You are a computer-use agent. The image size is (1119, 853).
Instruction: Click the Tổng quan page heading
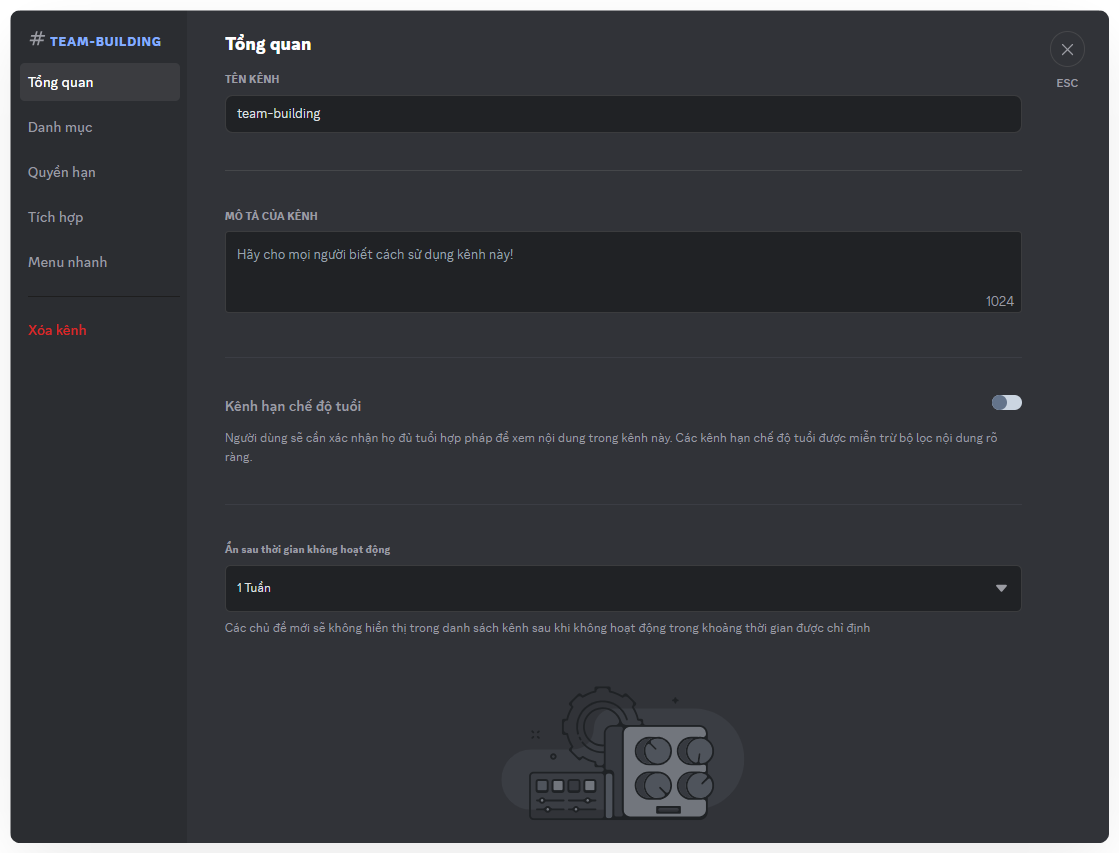[x=268, y=44]
